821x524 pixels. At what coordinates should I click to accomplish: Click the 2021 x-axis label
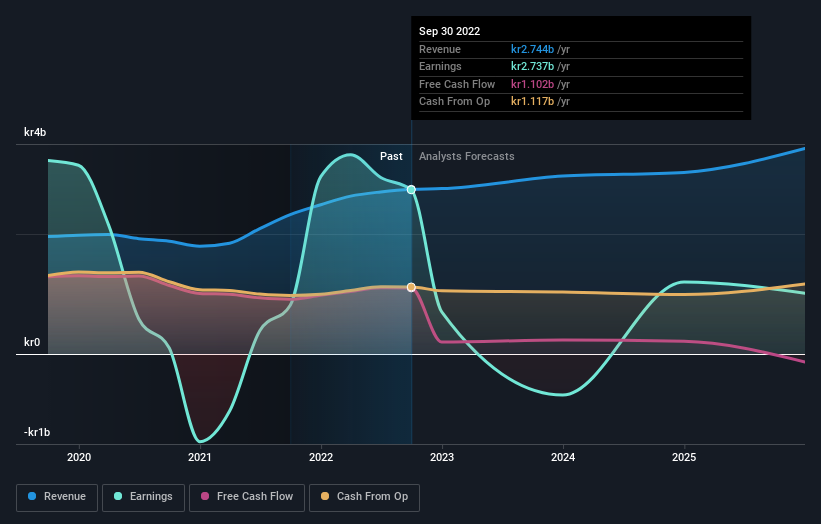200,458
